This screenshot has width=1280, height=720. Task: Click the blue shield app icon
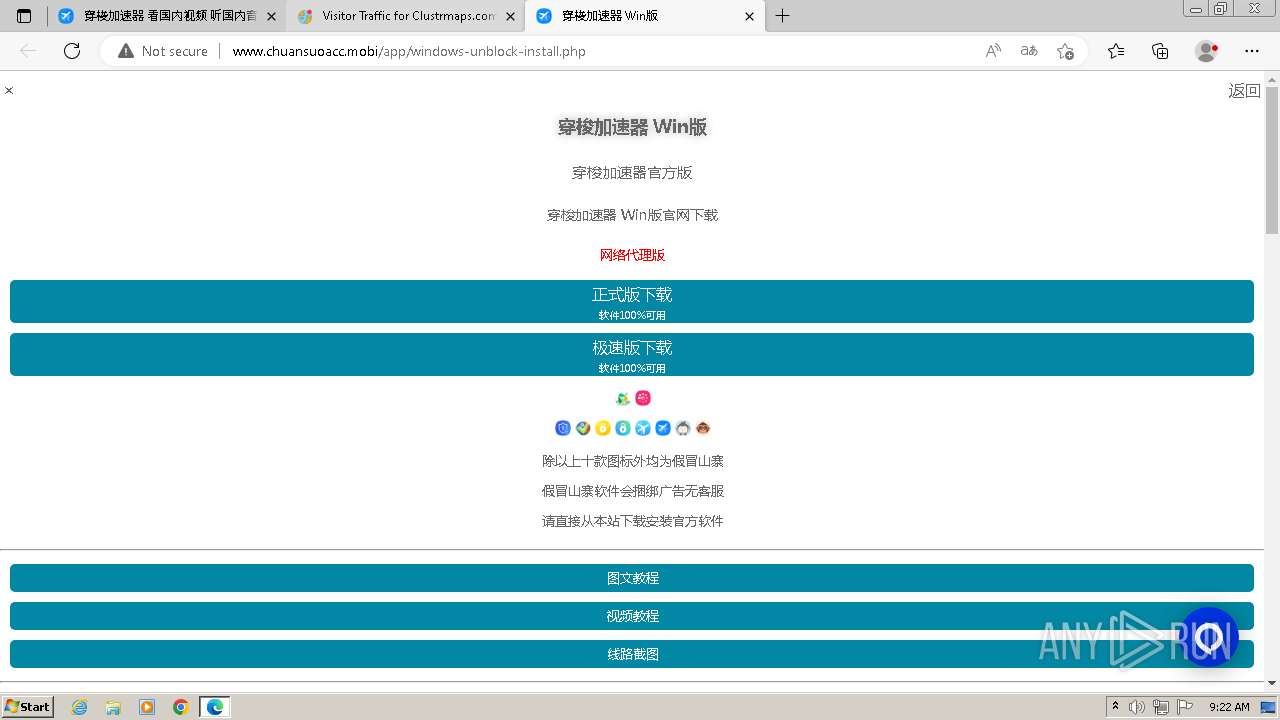[x=563, y=428]
